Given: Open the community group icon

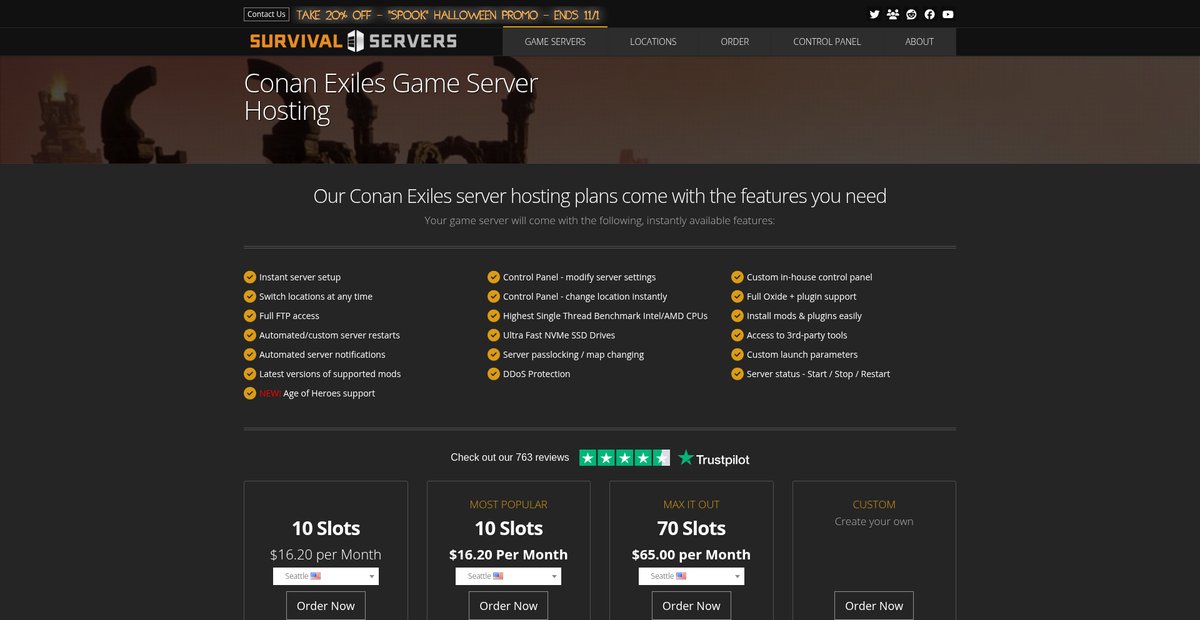Looking at the screenshot, I should point(893,14).
